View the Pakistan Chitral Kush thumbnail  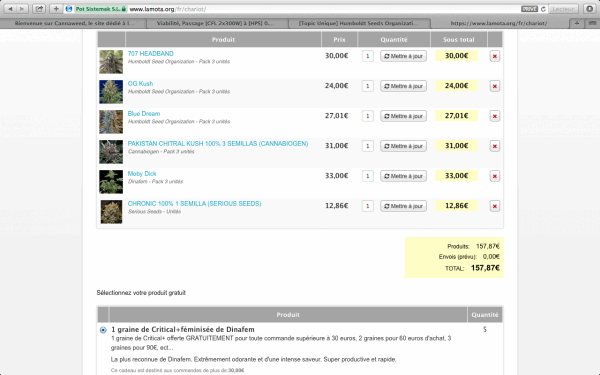(x=111, y=152)
